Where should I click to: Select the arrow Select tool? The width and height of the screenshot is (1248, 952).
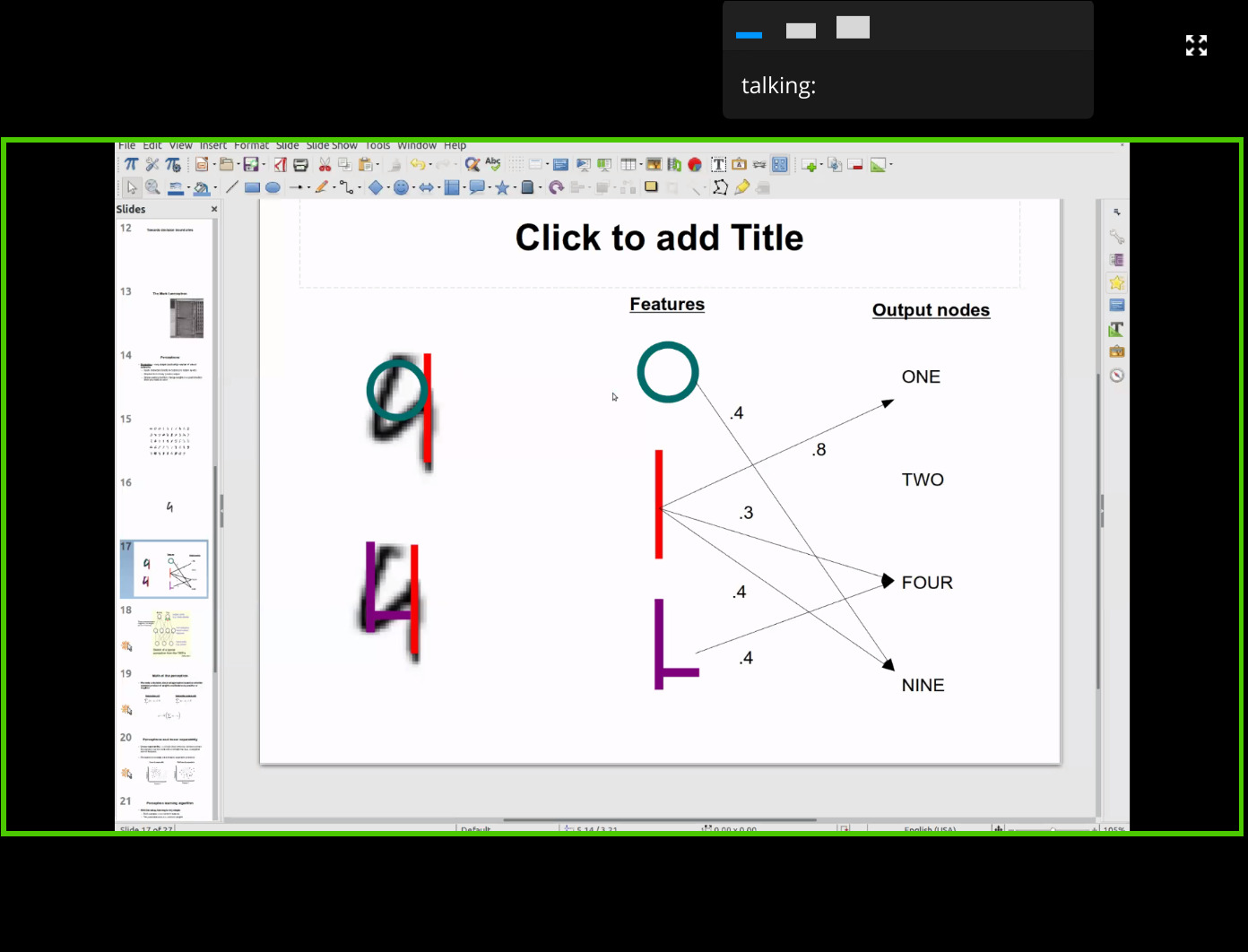click(132, 187)
